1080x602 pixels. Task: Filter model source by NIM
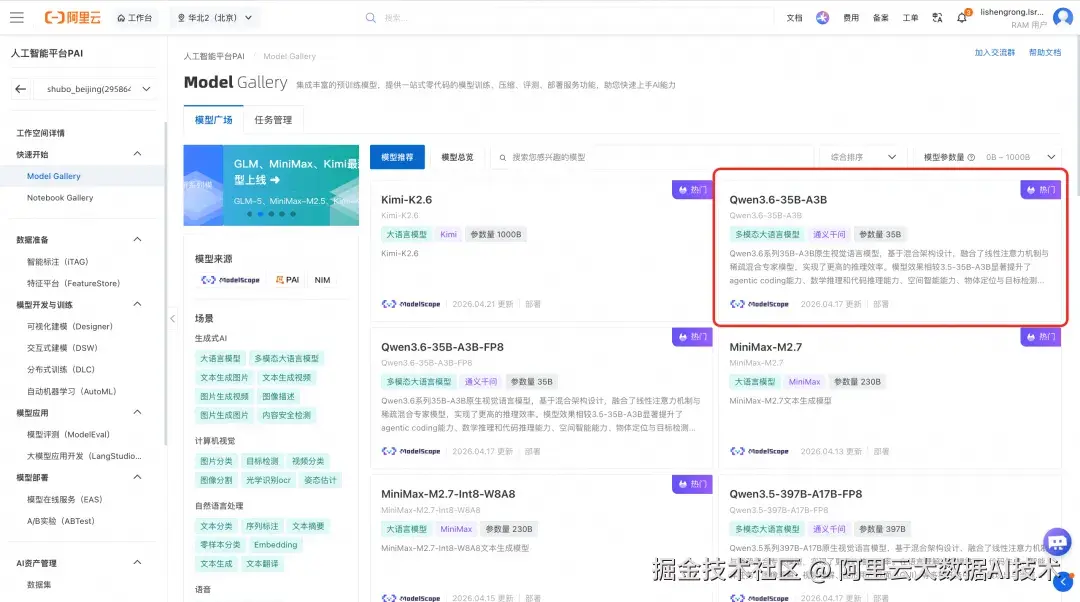coord(322,280)
